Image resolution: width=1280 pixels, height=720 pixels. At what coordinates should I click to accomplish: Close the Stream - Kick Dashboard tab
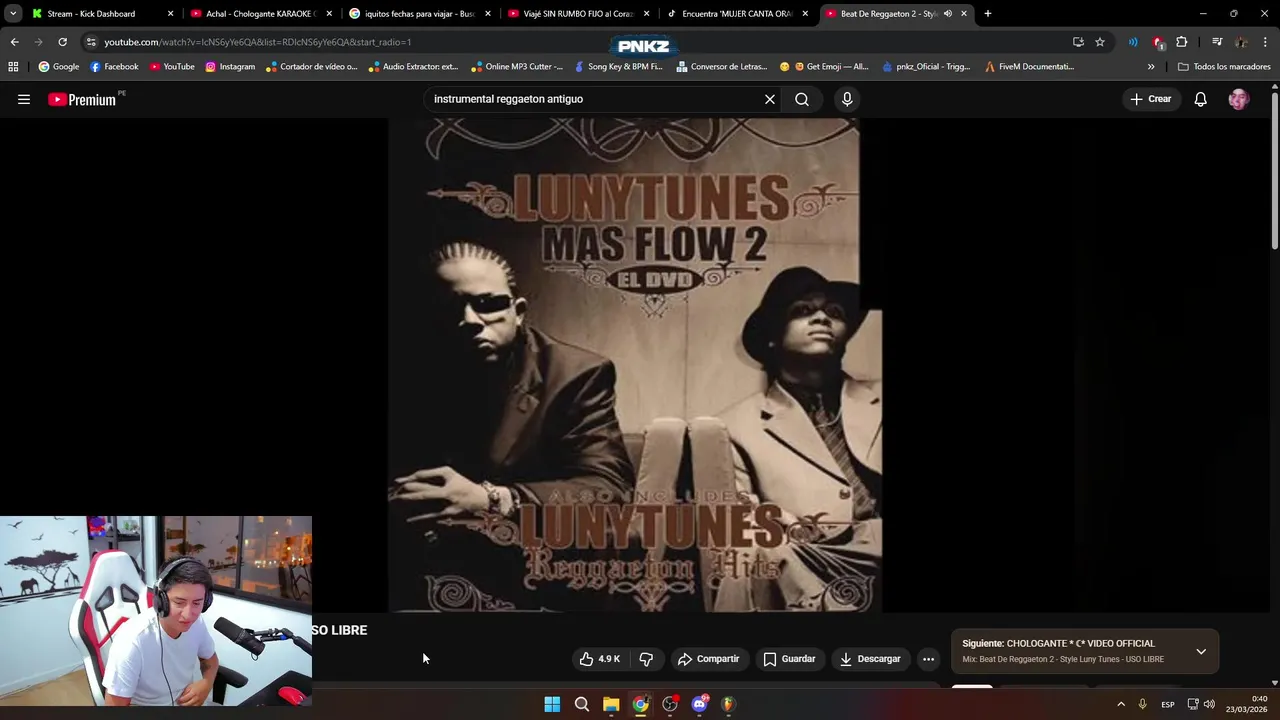click(170, 14)
